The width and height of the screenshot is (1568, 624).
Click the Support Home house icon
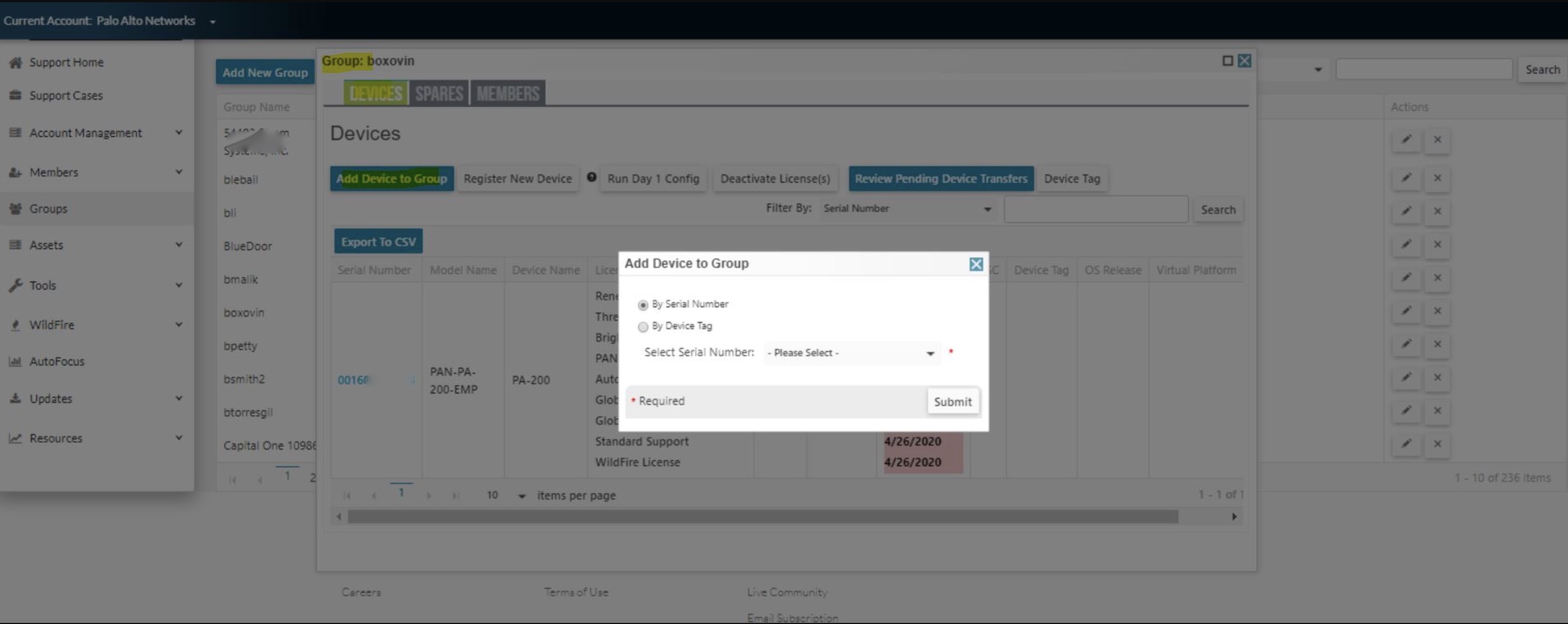(x=16, y=62)
